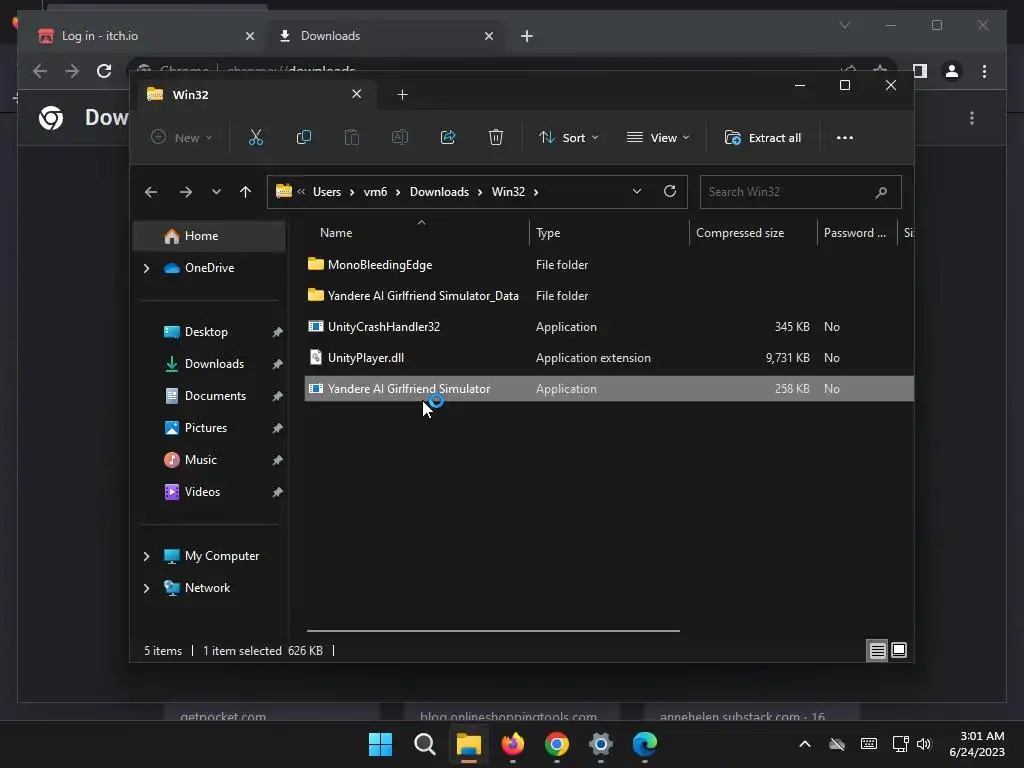Click the Cut scissors icon in Explorer toolbar
The image size is (1024, 768).
point(255,137)
